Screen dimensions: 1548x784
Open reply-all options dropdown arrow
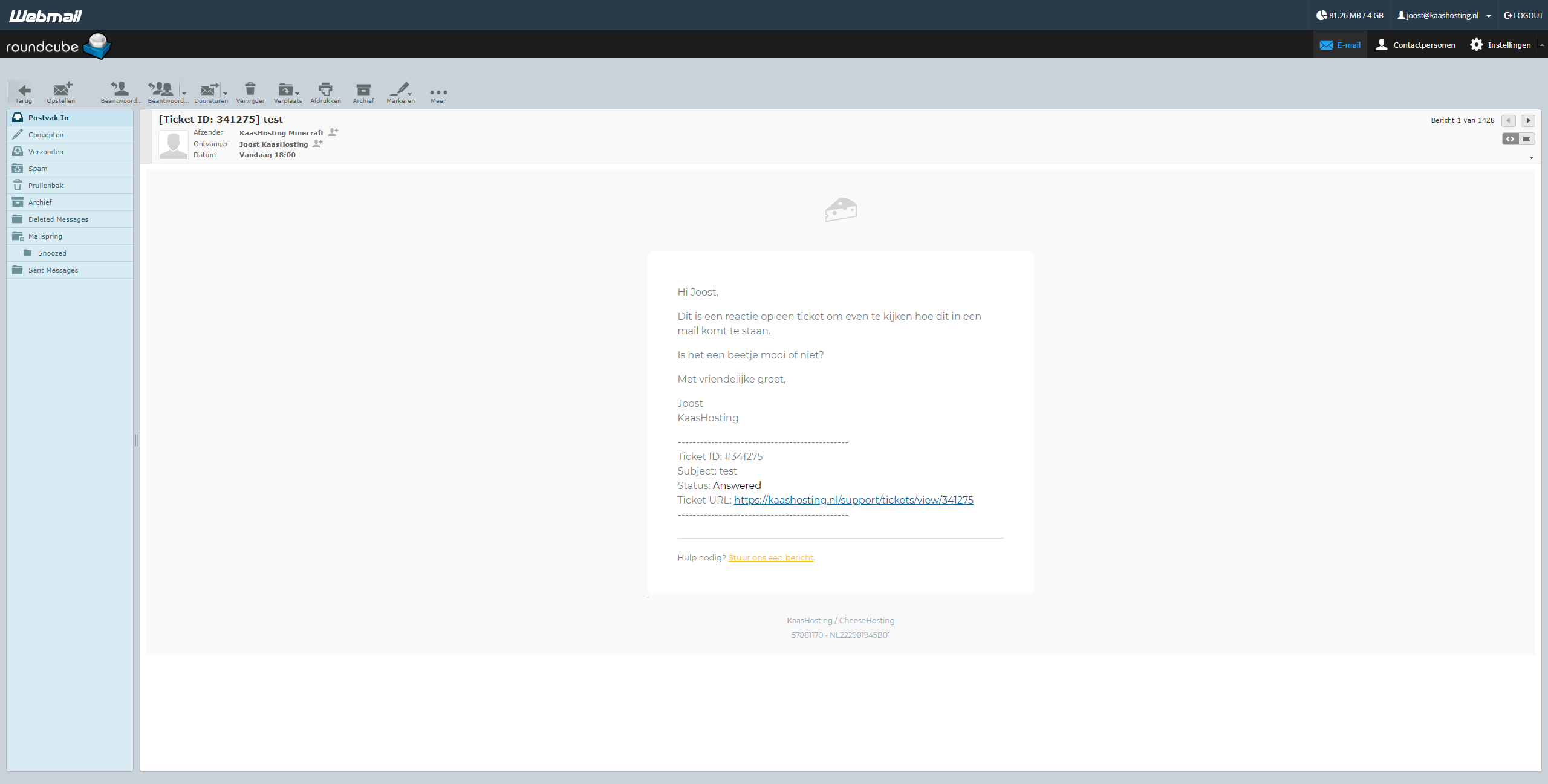184,93
